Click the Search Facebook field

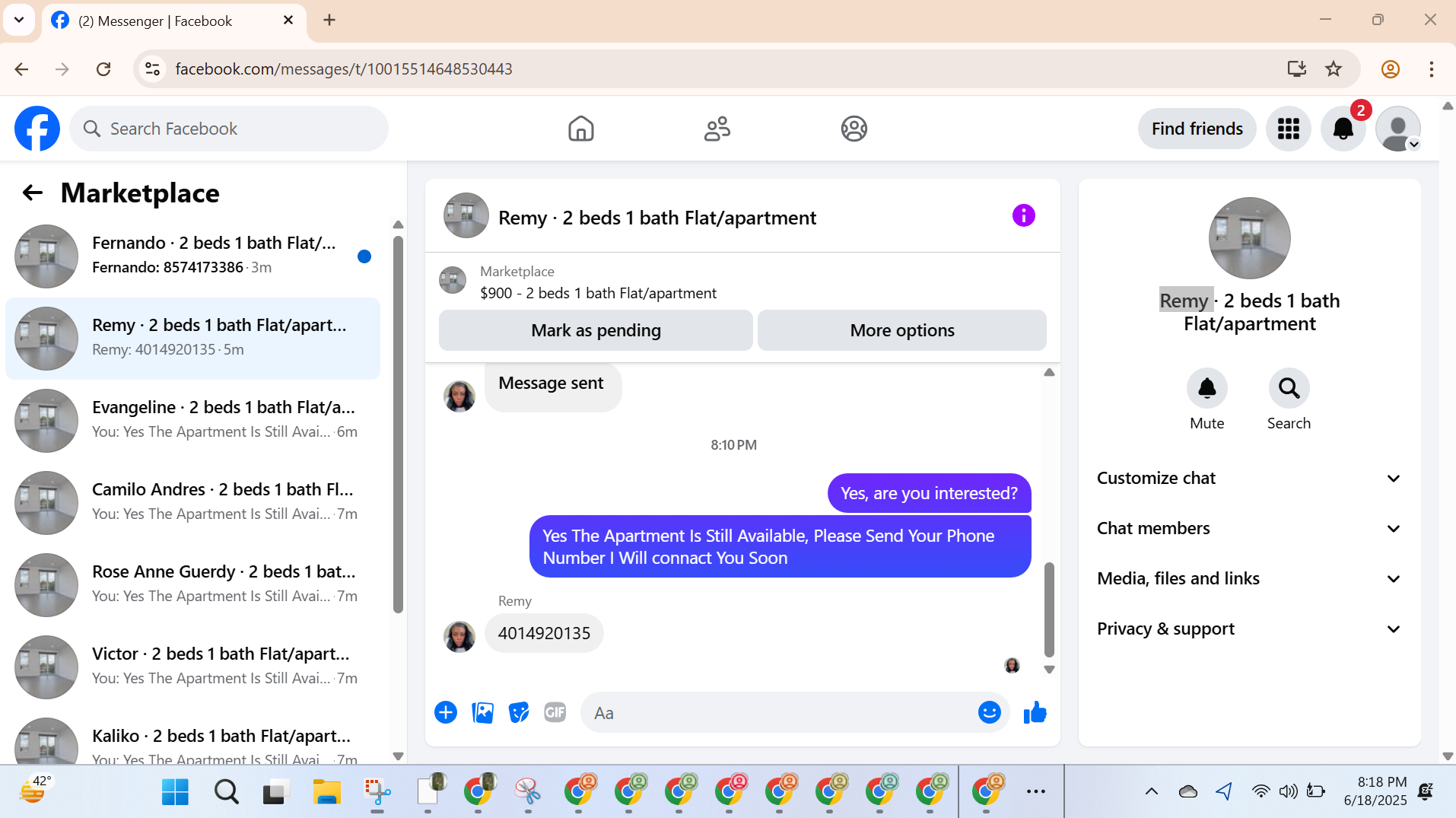[x=229, y=129]
